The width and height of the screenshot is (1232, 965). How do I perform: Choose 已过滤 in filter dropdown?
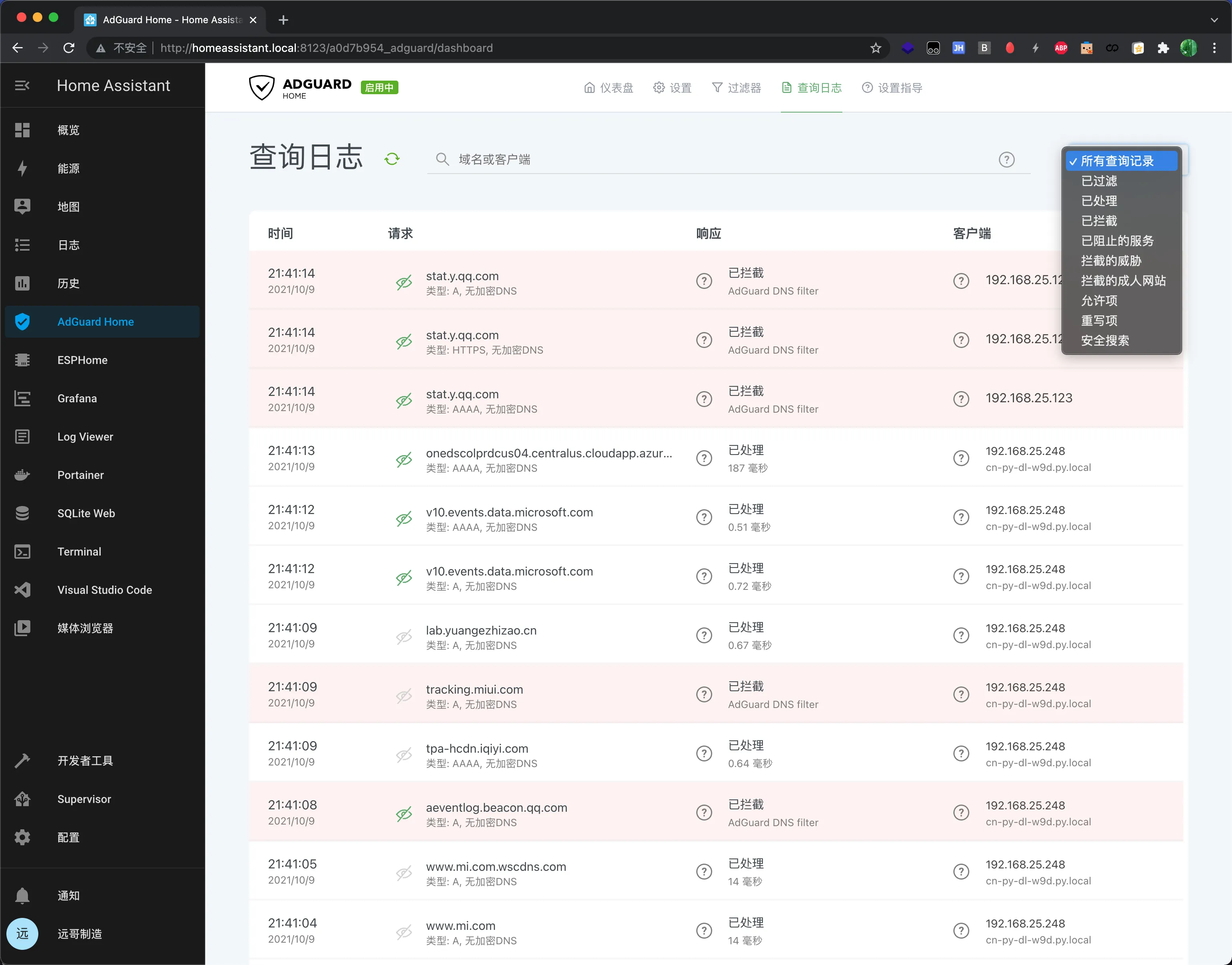[x=1121, y=181]
